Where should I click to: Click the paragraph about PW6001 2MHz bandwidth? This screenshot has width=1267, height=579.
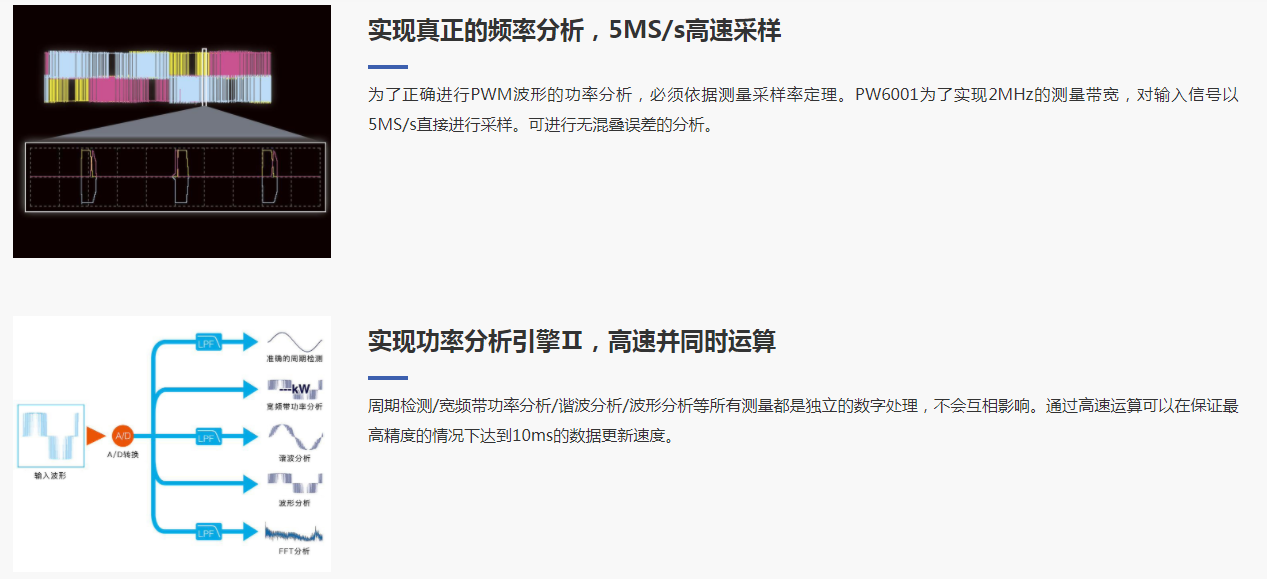point(803,110)
